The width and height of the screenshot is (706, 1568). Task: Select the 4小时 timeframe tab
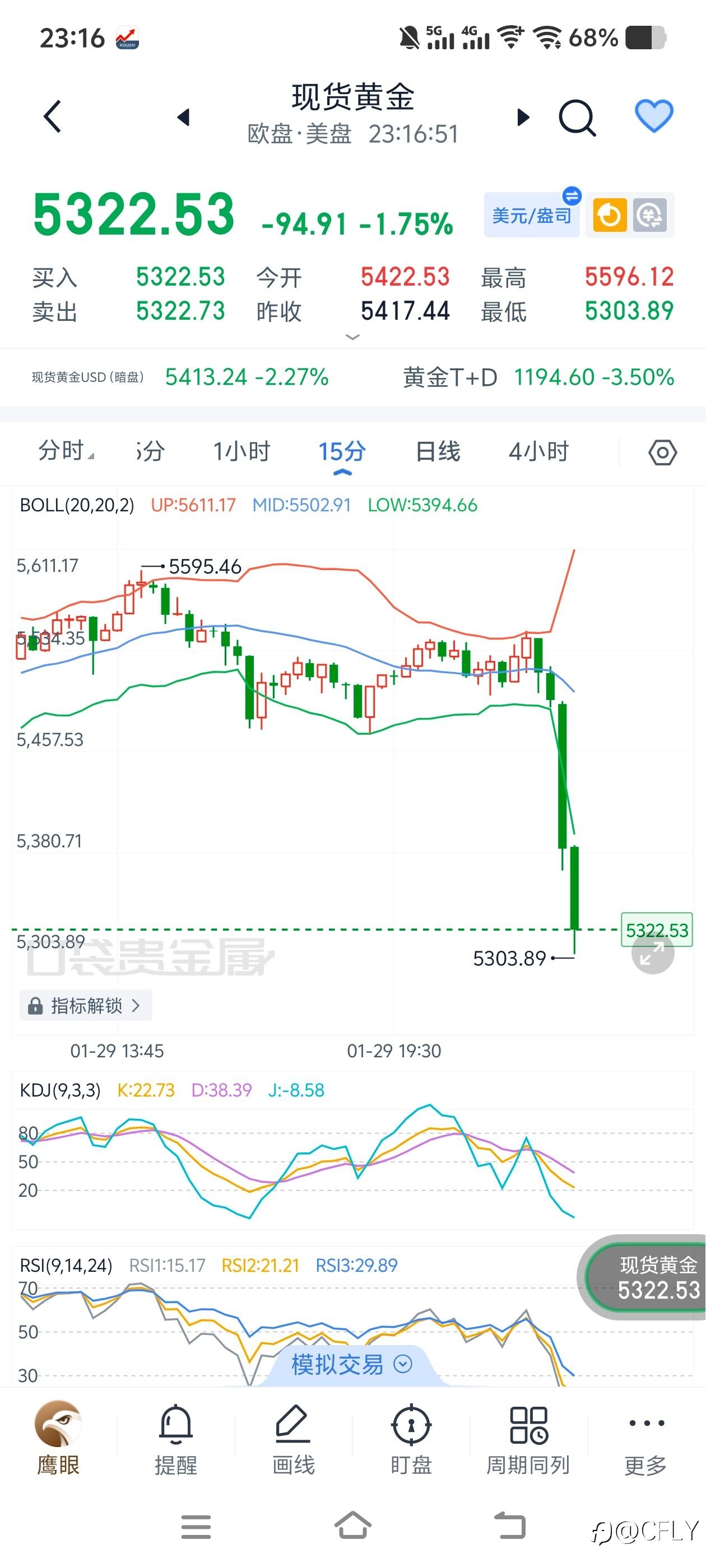(538, 452)
